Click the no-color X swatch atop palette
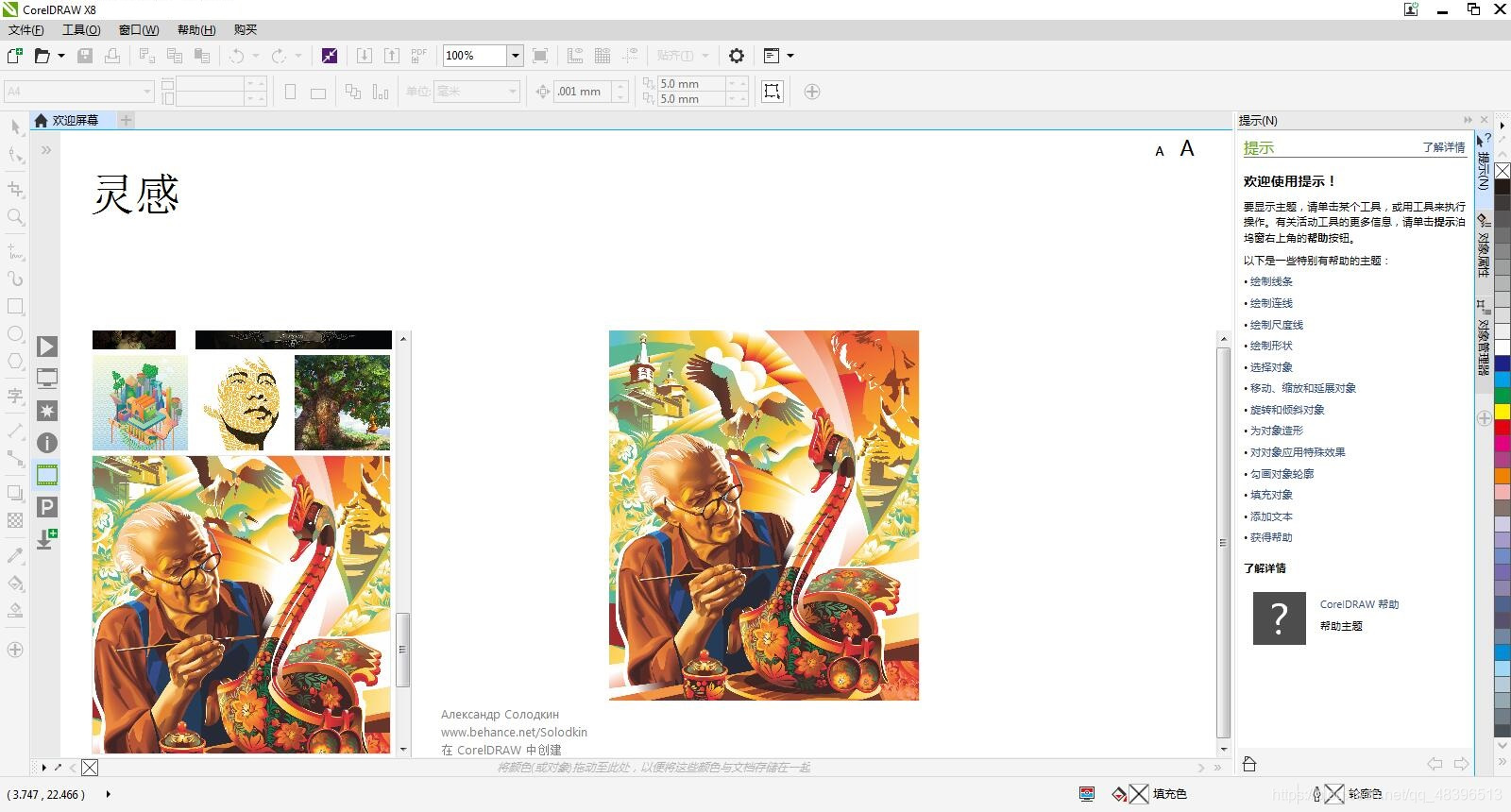 [x=1502, y=172]
